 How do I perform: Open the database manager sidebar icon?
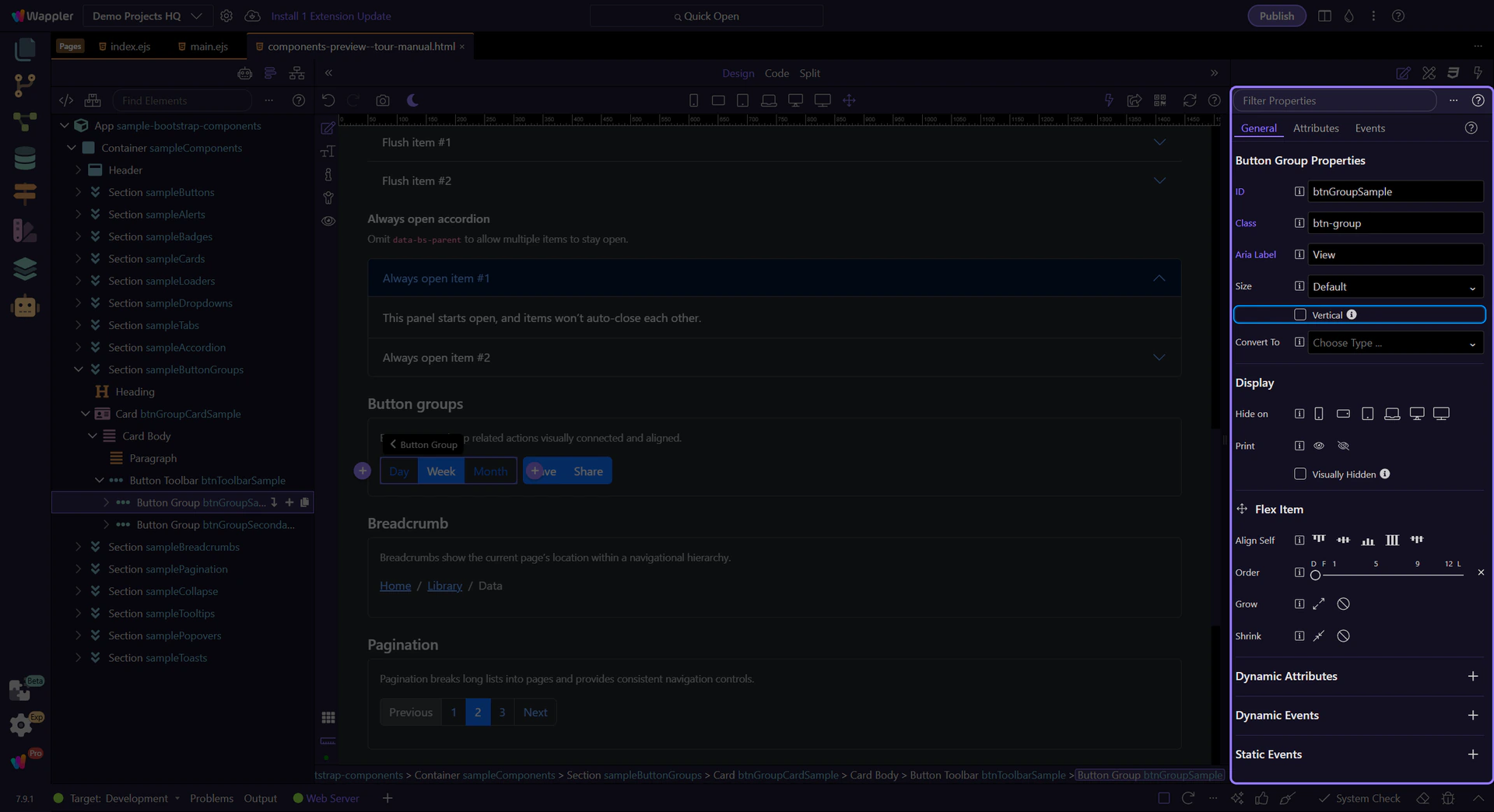click(25, 158)
